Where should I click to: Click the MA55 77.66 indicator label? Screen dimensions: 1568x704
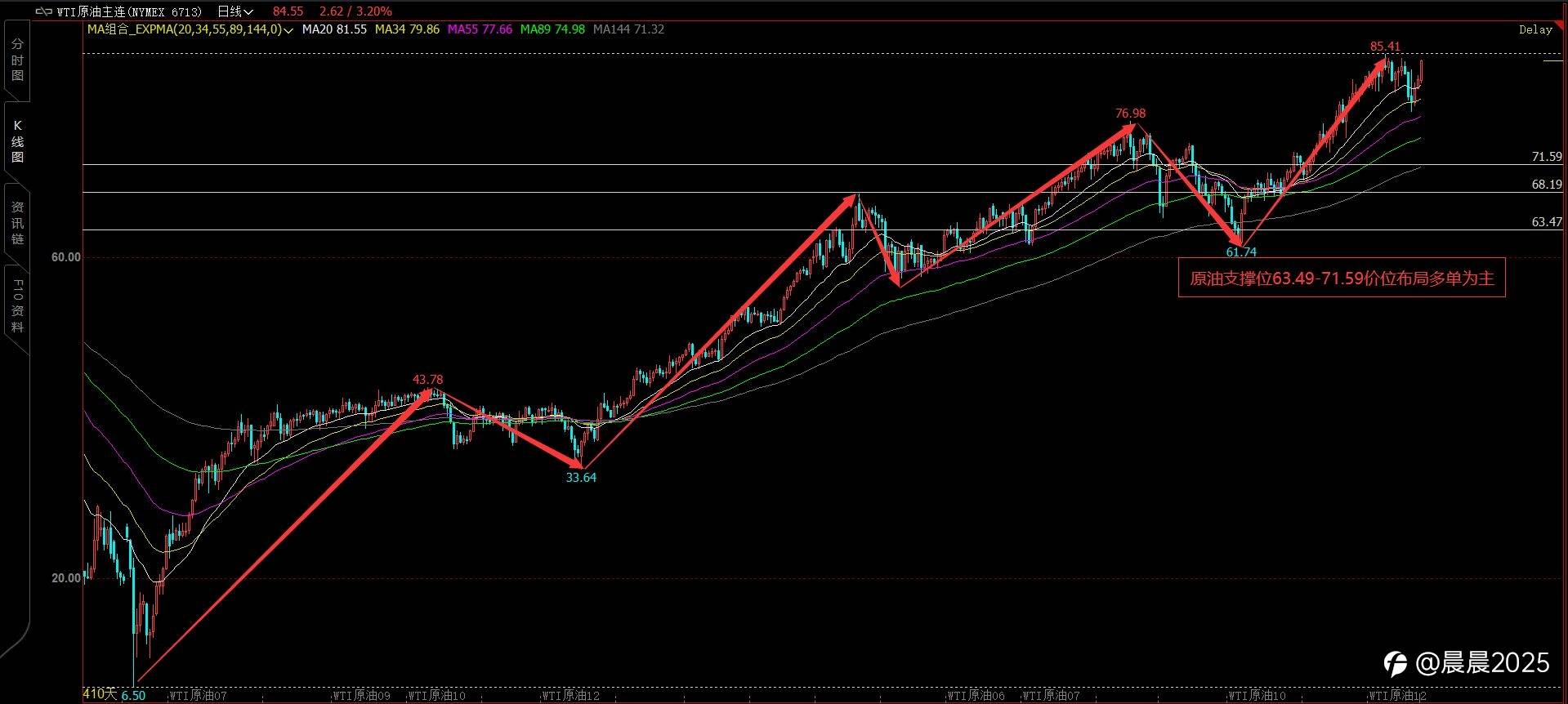pyautogui.click(x=480, y=29)
